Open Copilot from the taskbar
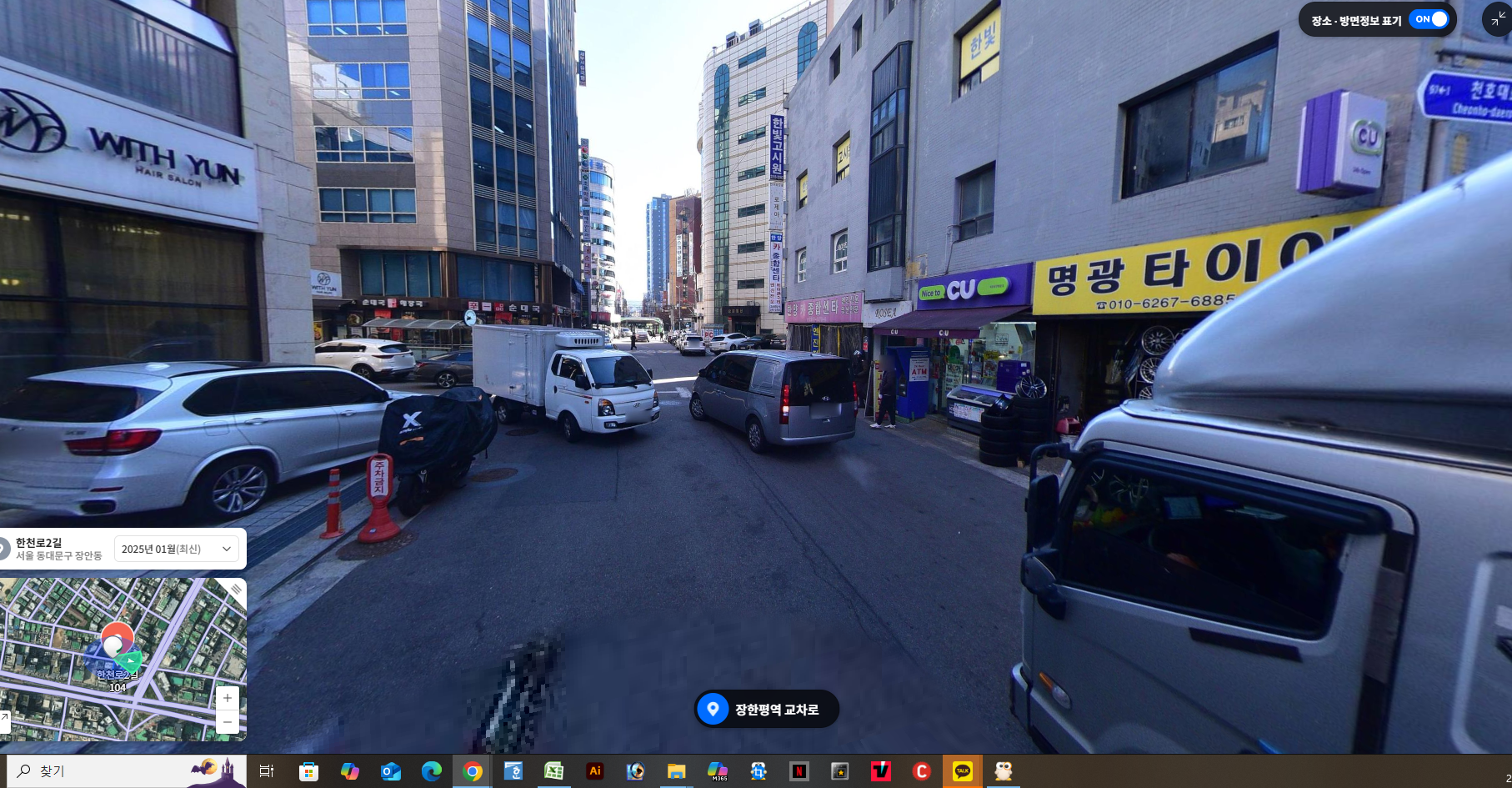Image resolution: width=1512 pixels, height=788 pixels. pos(349,771)
